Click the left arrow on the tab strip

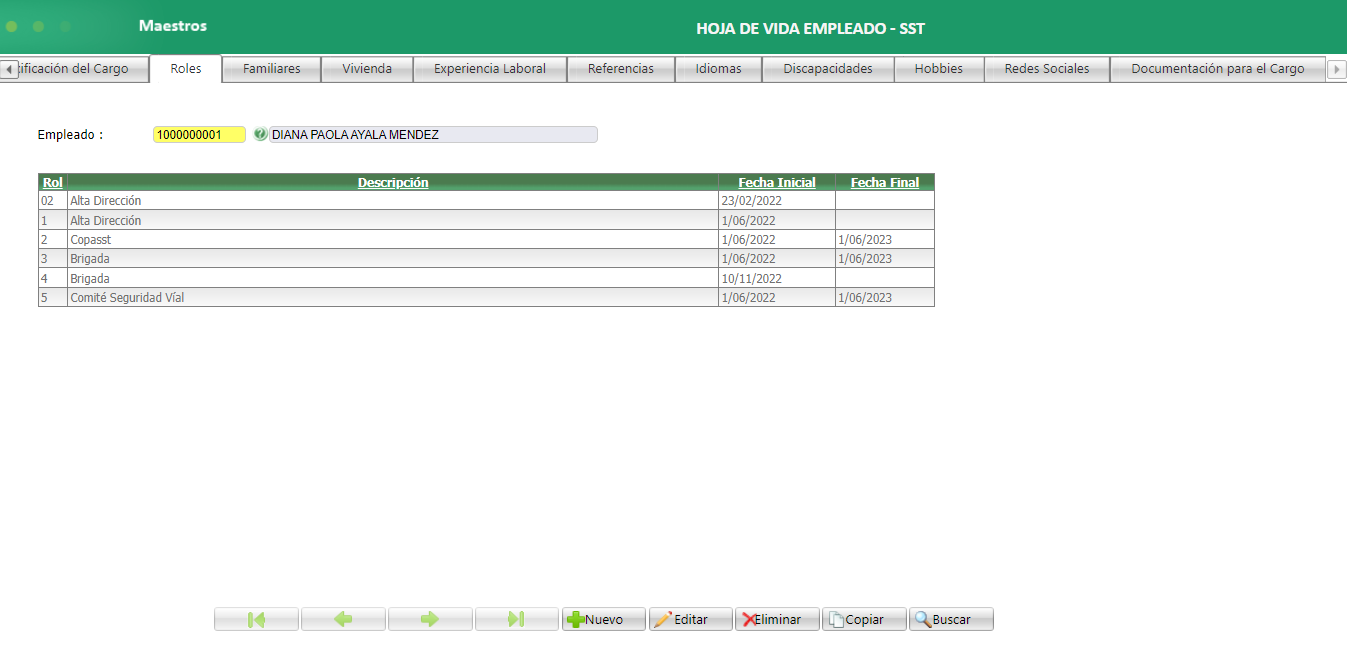tap(7, 68)
